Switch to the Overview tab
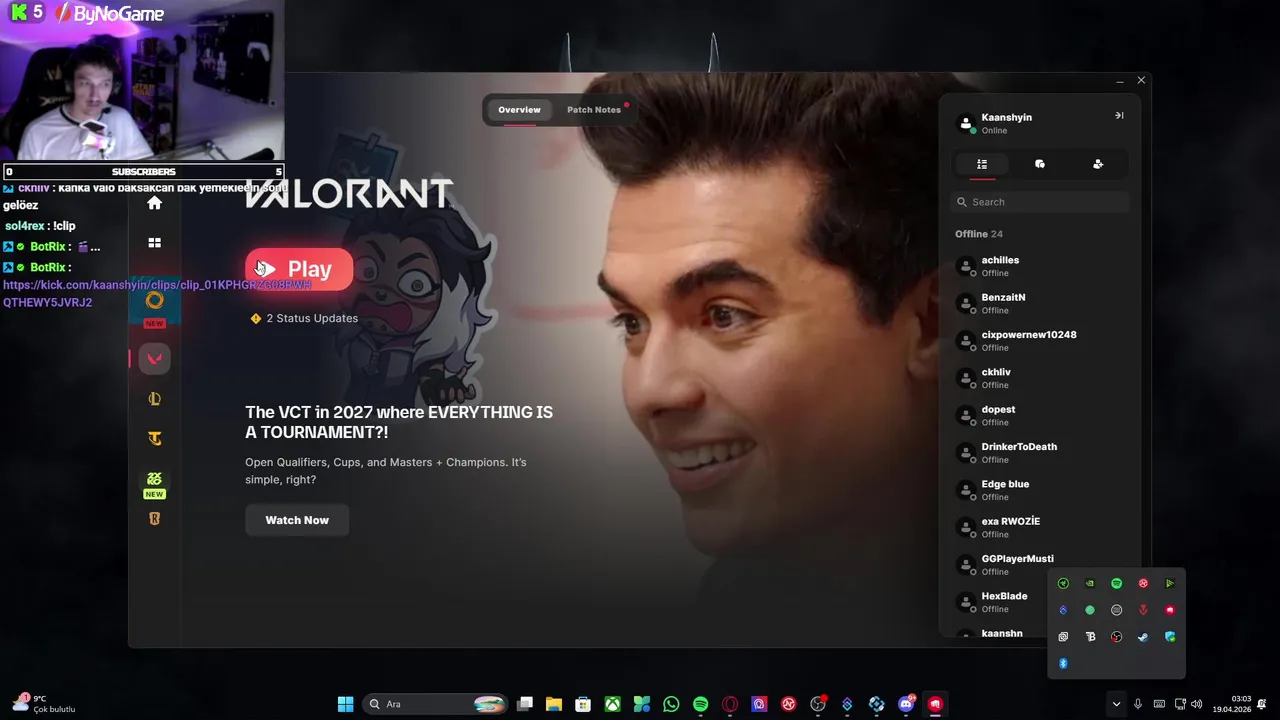 pos(519,110)
